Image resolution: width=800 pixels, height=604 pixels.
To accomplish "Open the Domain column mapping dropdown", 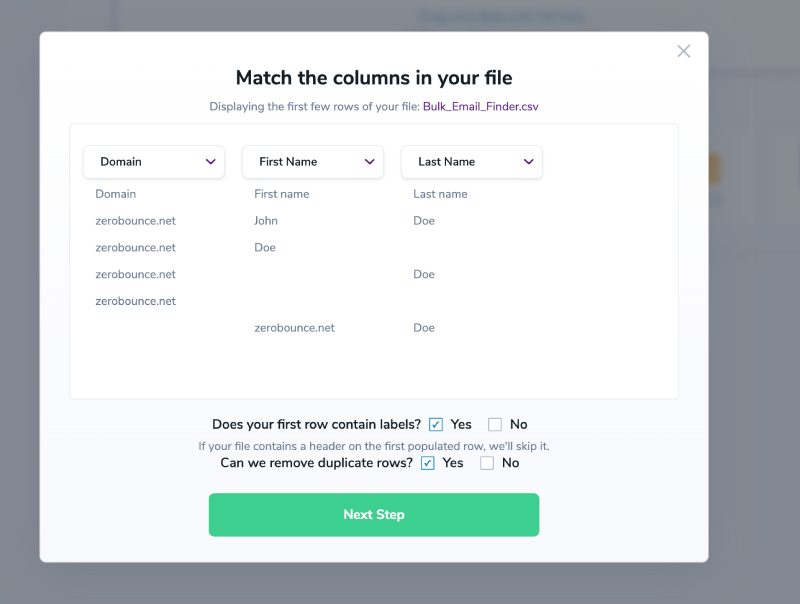I will click(x=153, y=161).
